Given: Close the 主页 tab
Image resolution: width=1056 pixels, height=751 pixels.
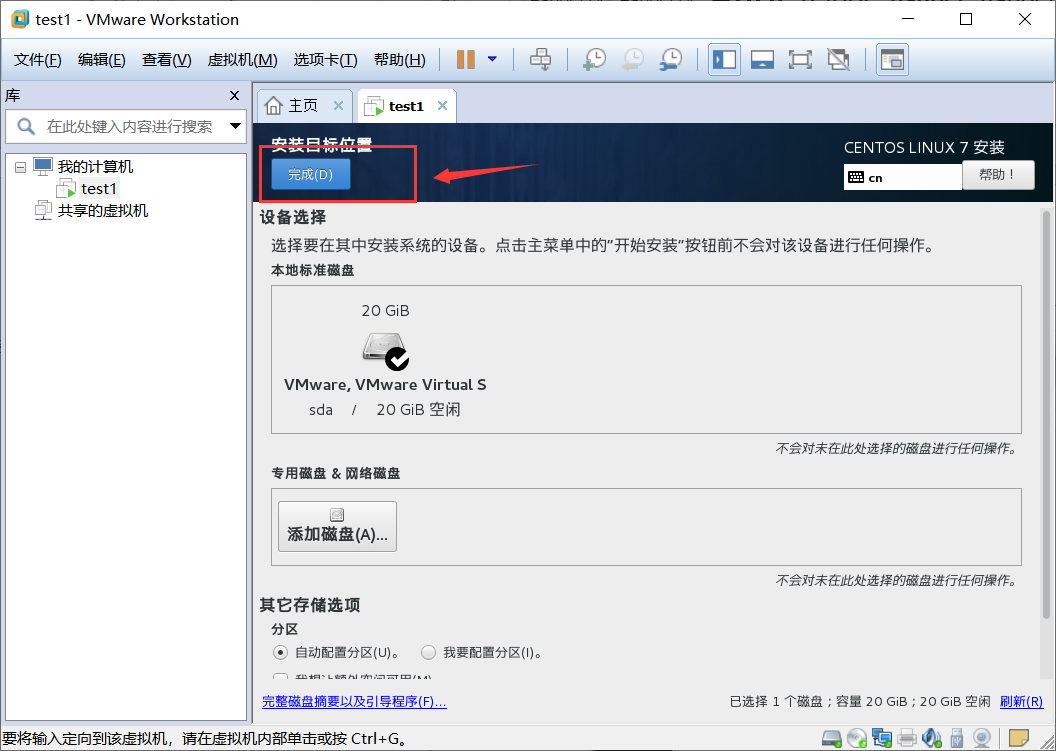Looking at the screenshot, I should click(338, 106).
